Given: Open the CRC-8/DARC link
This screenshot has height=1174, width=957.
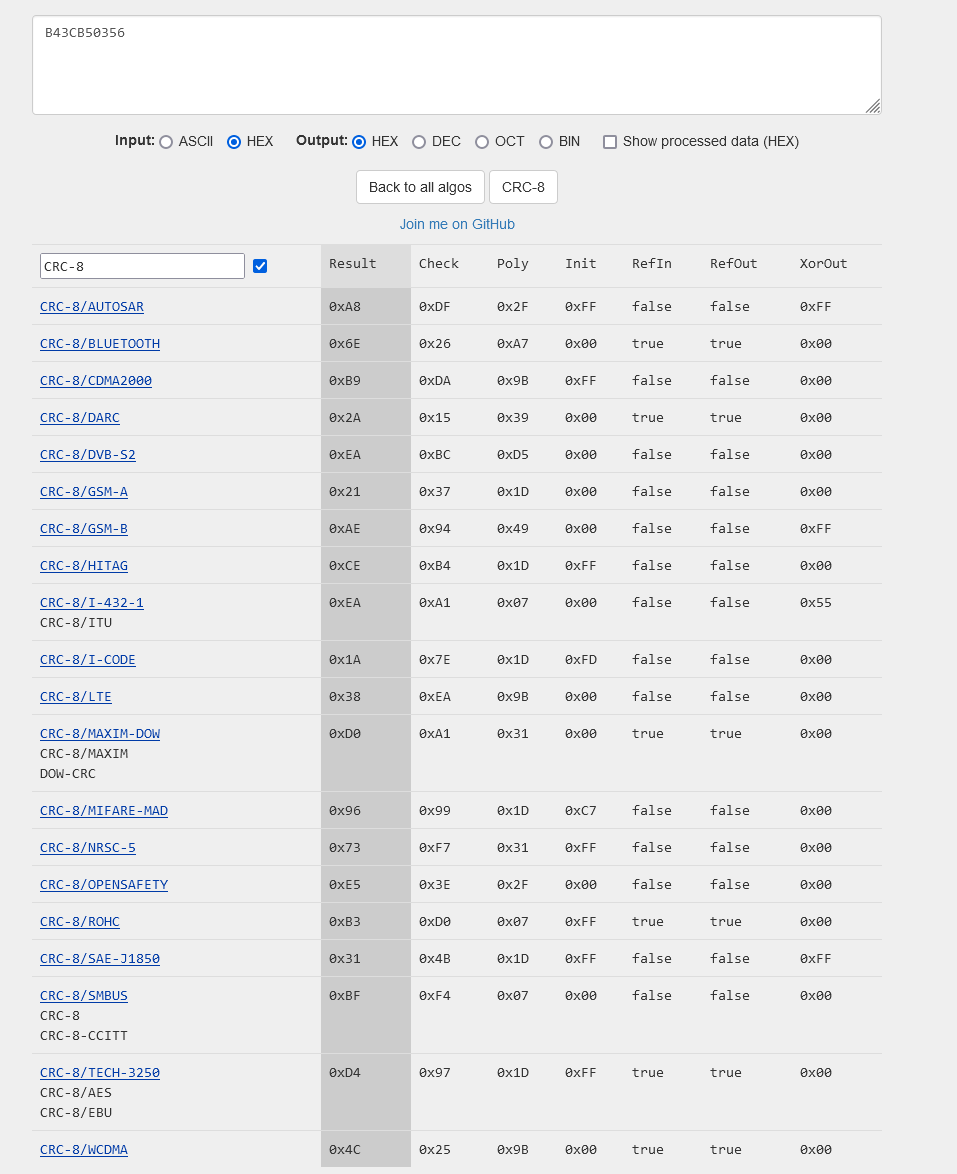Looking at the screenshot, I should click(79, 418).
